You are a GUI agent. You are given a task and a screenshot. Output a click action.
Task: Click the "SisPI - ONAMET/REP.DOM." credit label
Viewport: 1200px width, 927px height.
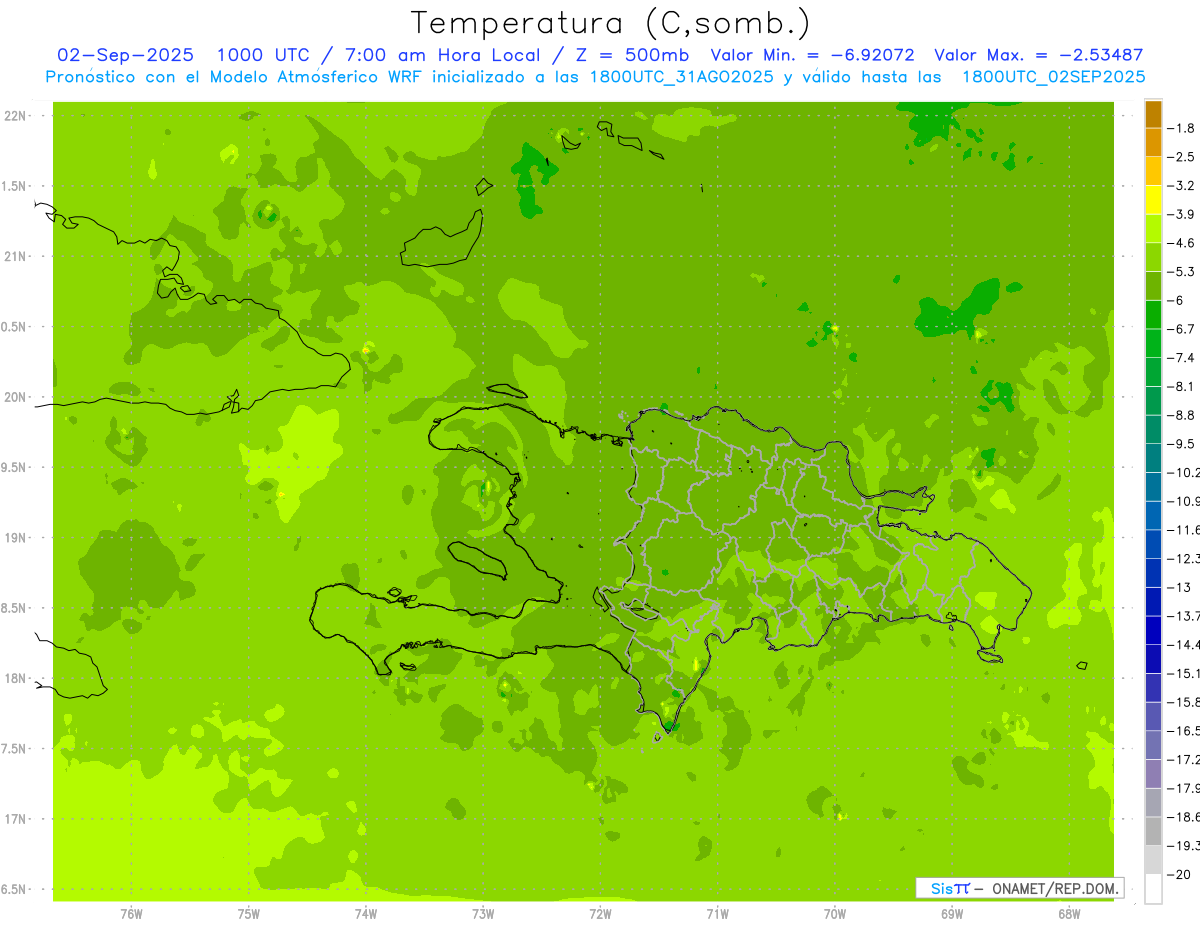[x=1020, y=888]
